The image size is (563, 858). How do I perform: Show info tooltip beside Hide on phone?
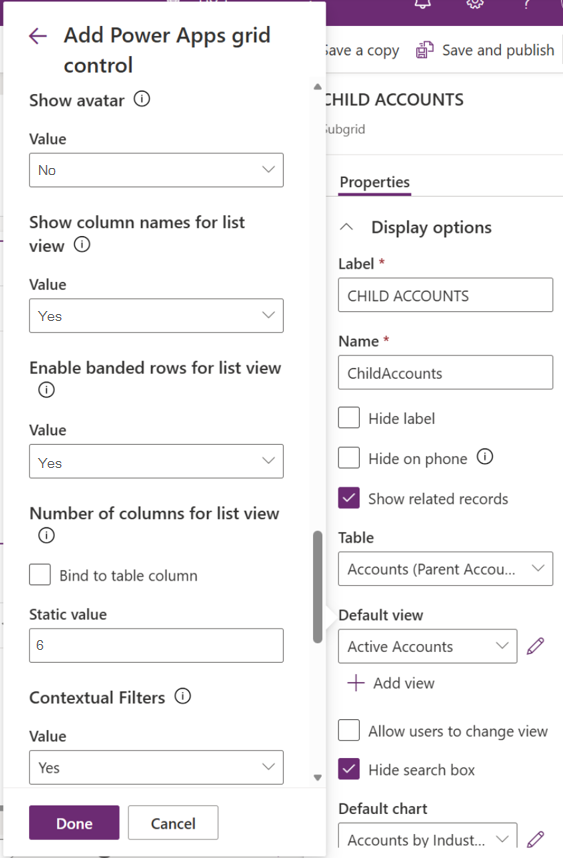coord(485,456)
